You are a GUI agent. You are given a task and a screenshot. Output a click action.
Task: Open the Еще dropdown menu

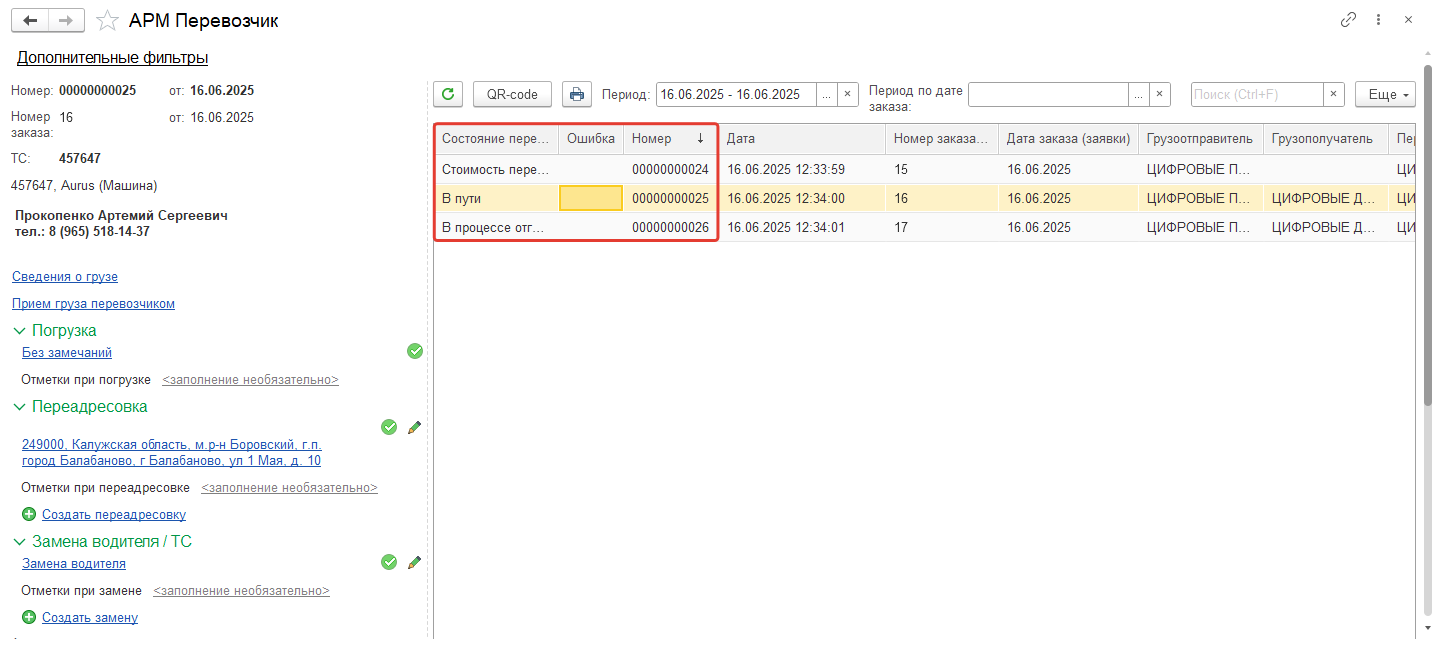click(1385, 94)
